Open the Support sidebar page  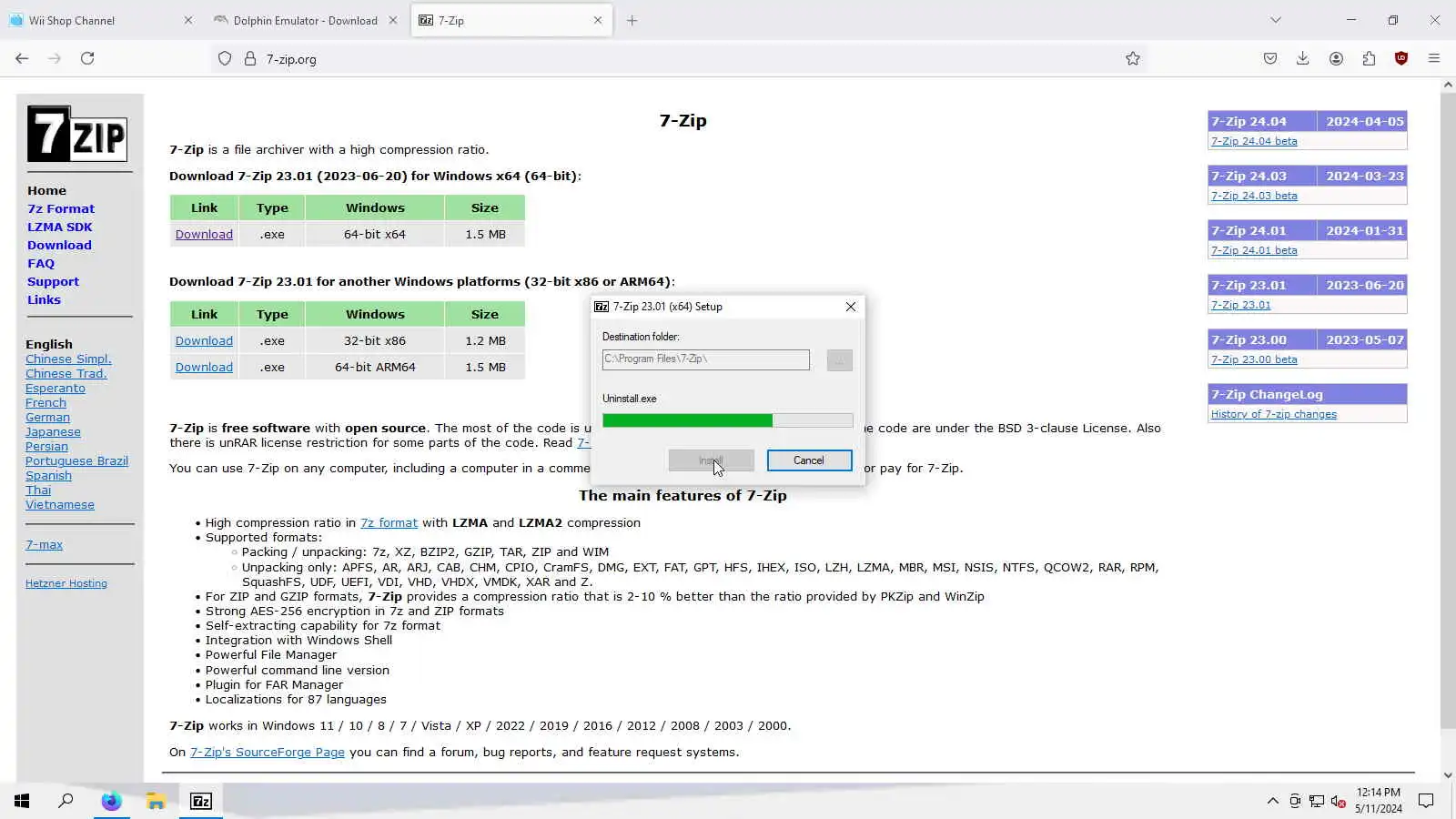[53, 281]
